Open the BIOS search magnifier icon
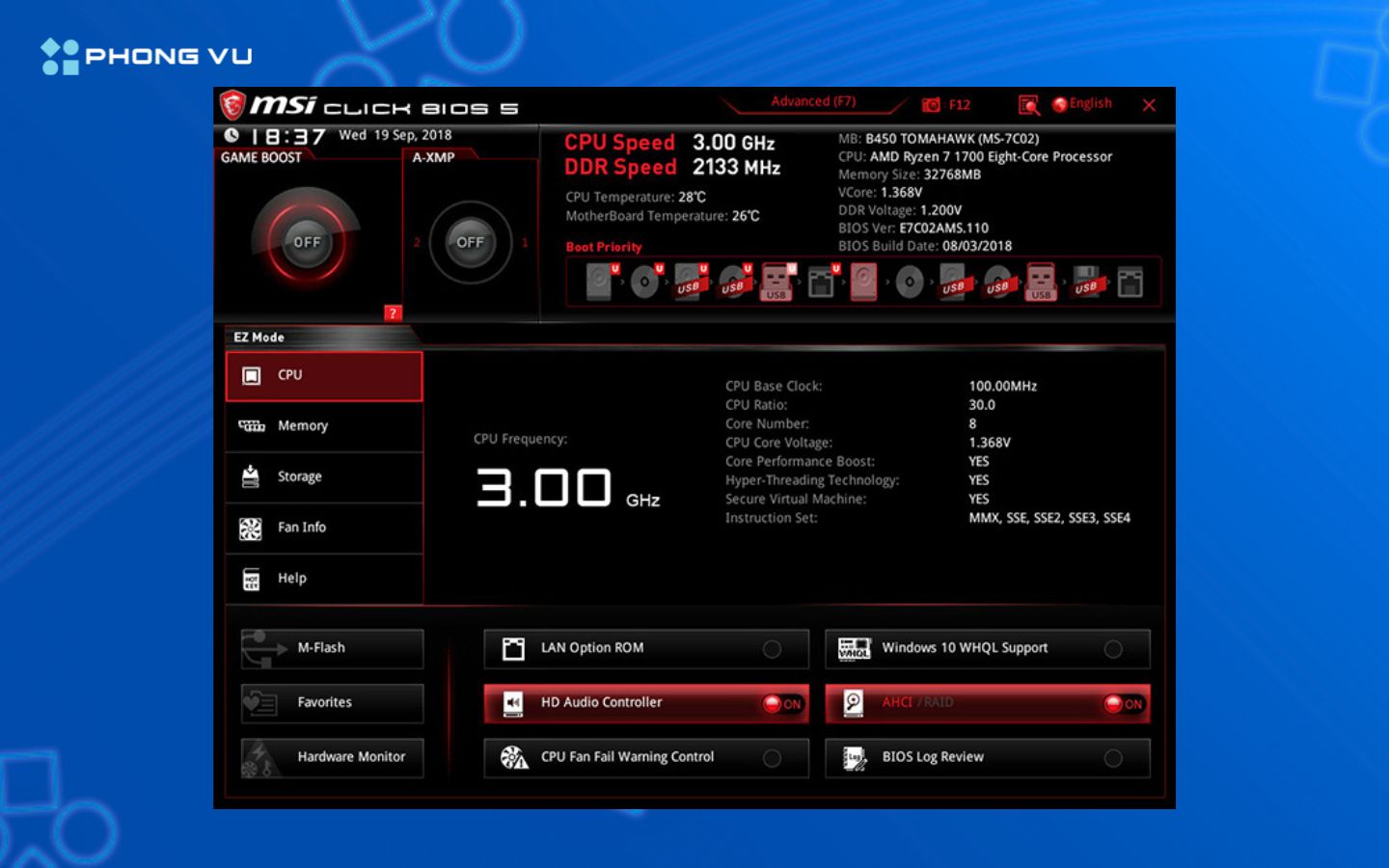Image resolution: width=1389 pixels, height=868 pixels. (x=1029, y=105)
